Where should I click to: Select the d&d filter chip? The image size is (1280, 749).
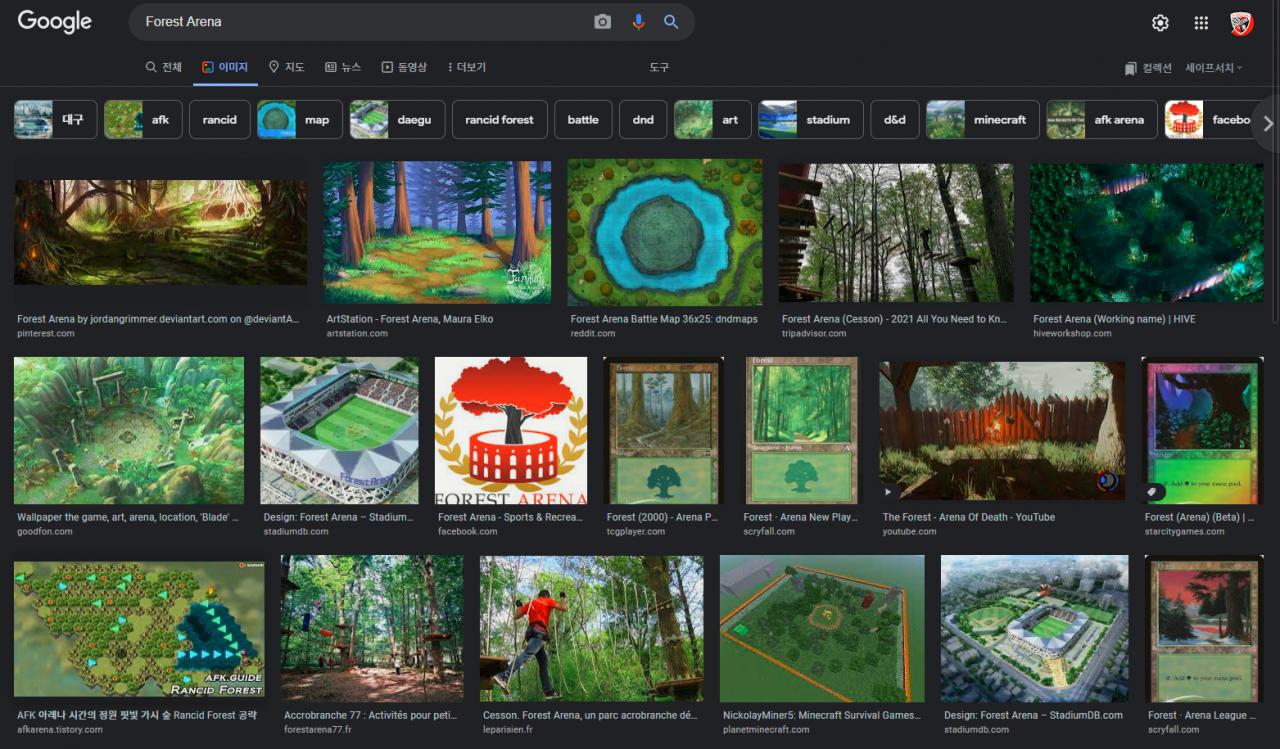[x=895, y=119]
